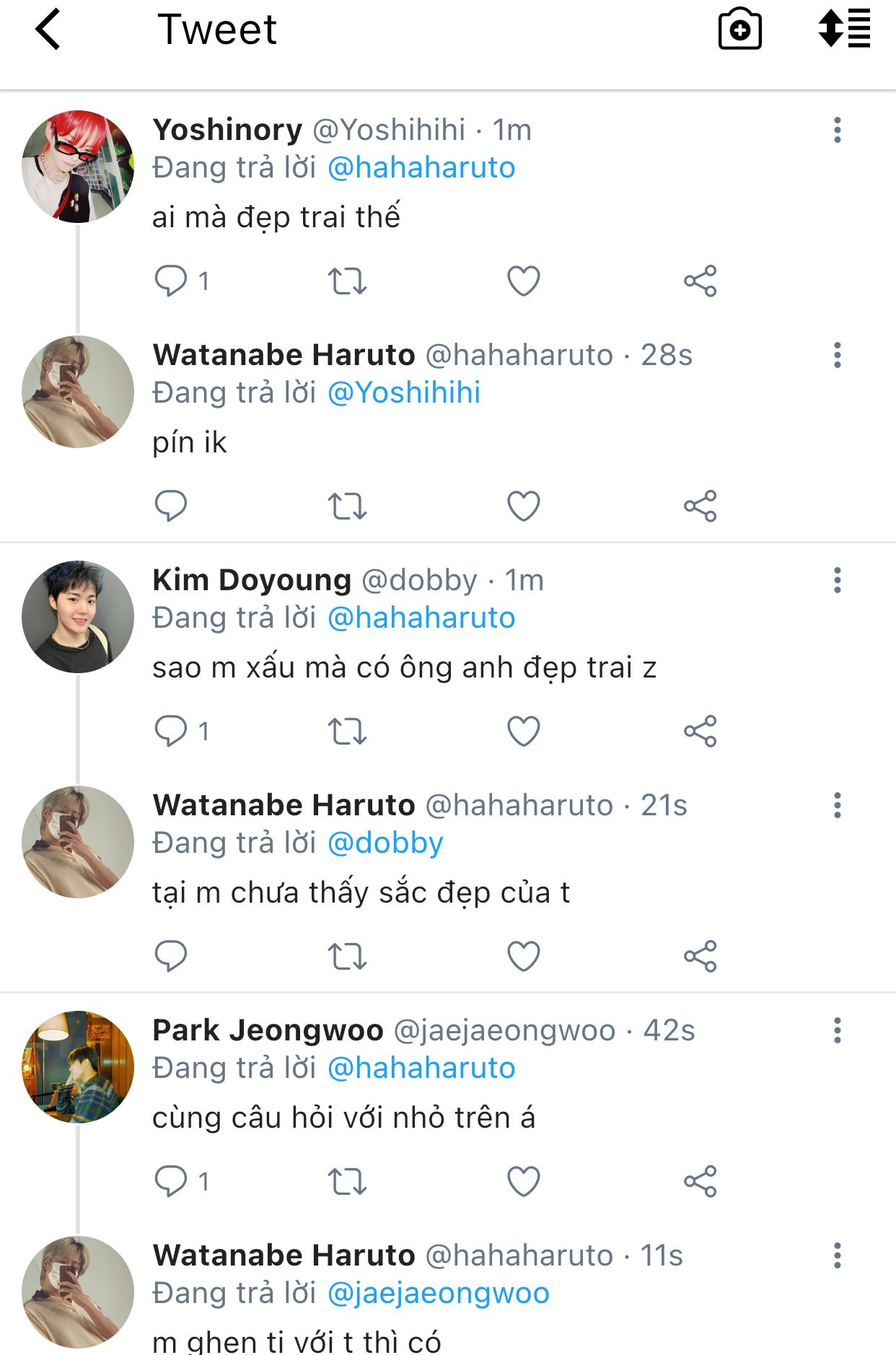This screenshot has width=896, height=1355.
Task: Share Park Jeongwoo's tweet
Action: 700,1181
